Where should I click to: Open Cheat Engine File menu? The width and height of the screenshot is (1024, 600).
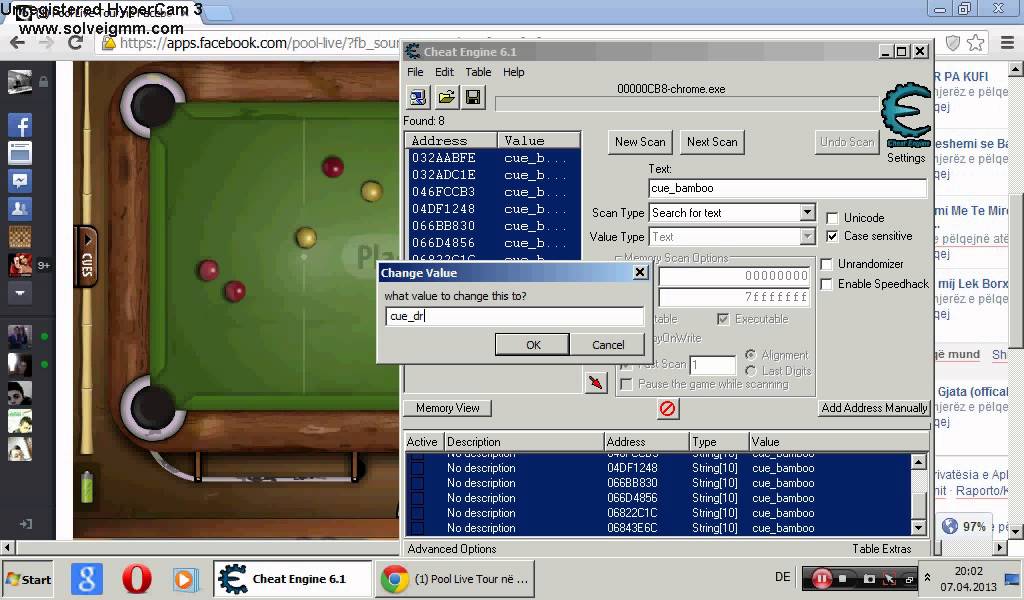[415, 72]
